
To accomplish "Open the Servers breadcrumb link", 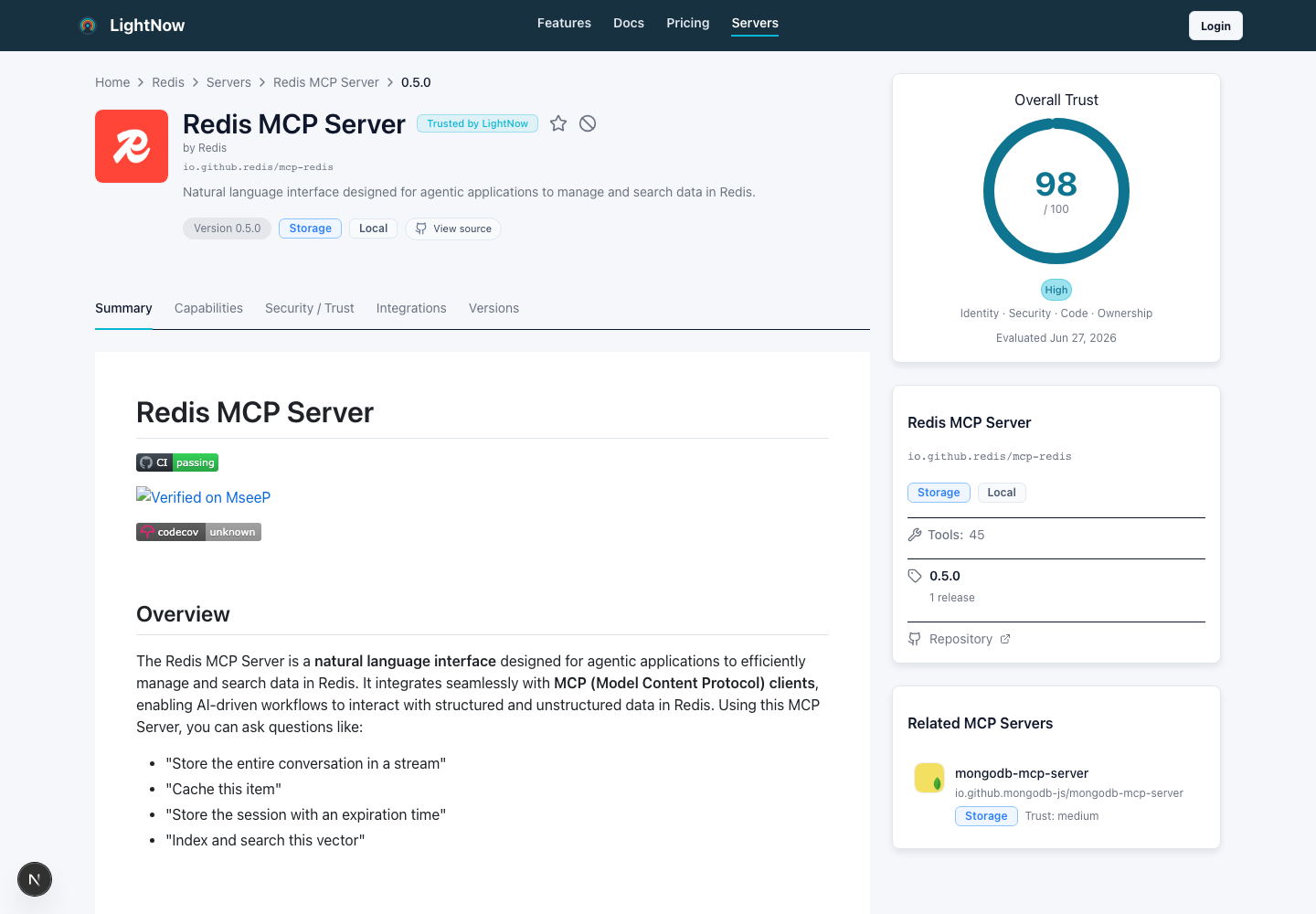I will pos(228,82).
